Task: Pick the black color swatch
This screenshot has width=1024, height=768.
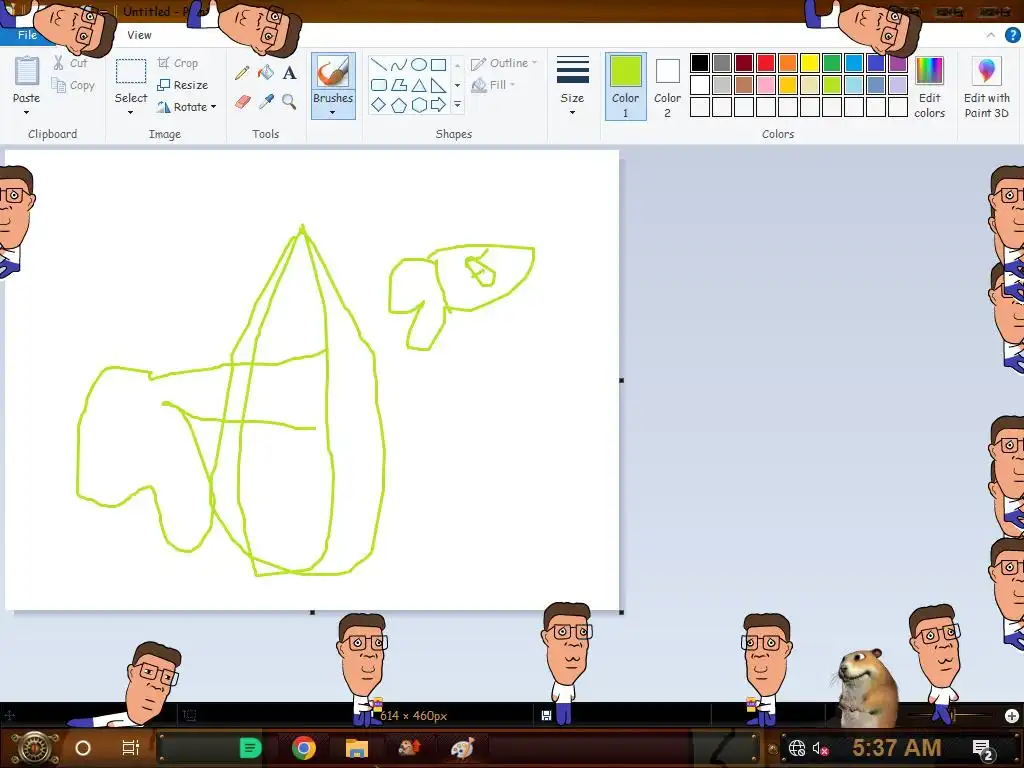Action: [x=699, y=63]
